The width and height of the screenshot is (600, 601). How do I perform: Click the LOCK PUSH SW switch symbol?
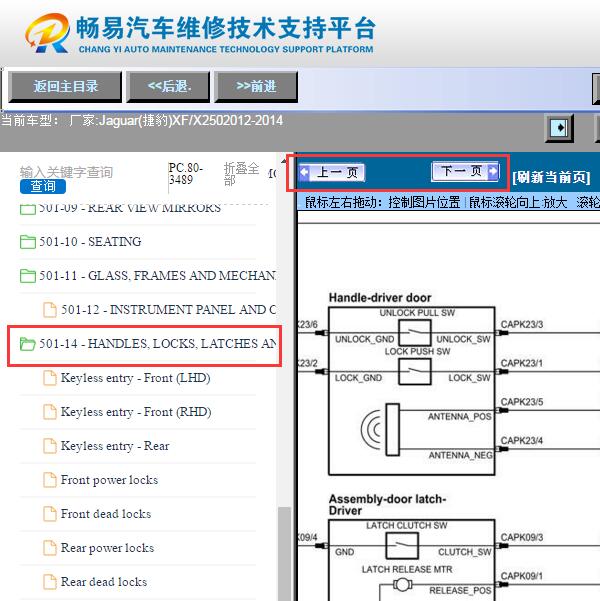coord(414,371)
